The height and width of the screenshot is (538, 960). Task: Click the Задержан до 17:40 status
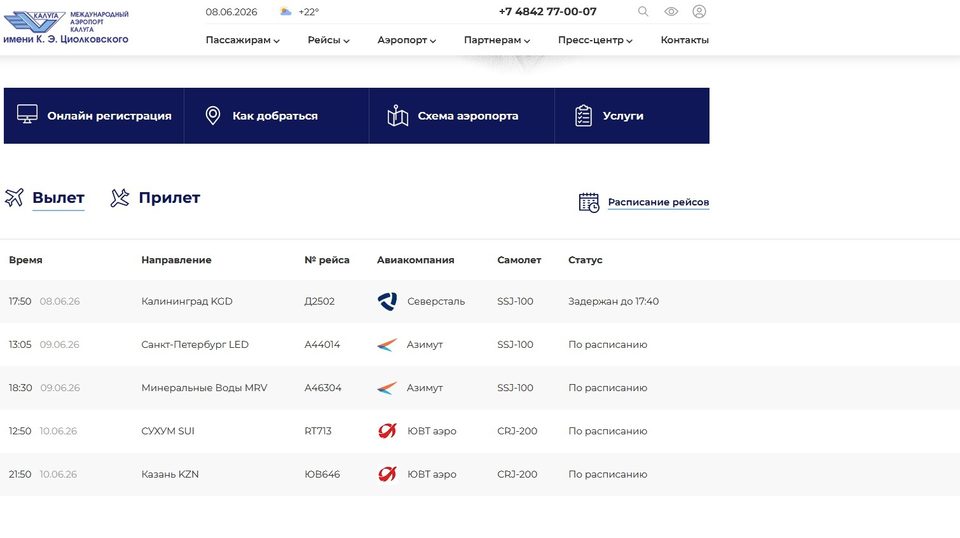(613, 301)
